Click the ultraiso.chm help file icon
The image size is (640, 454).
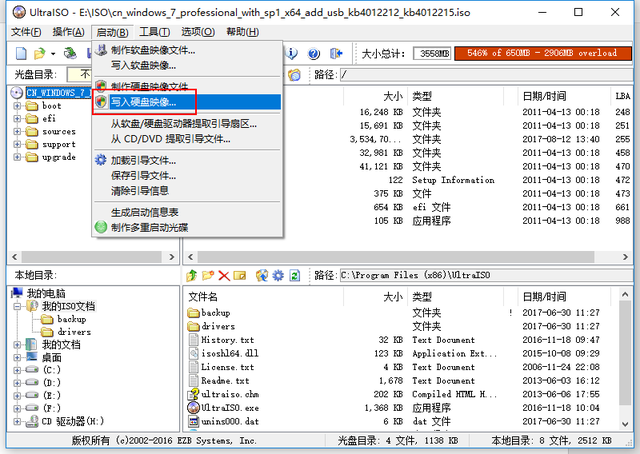193,394
